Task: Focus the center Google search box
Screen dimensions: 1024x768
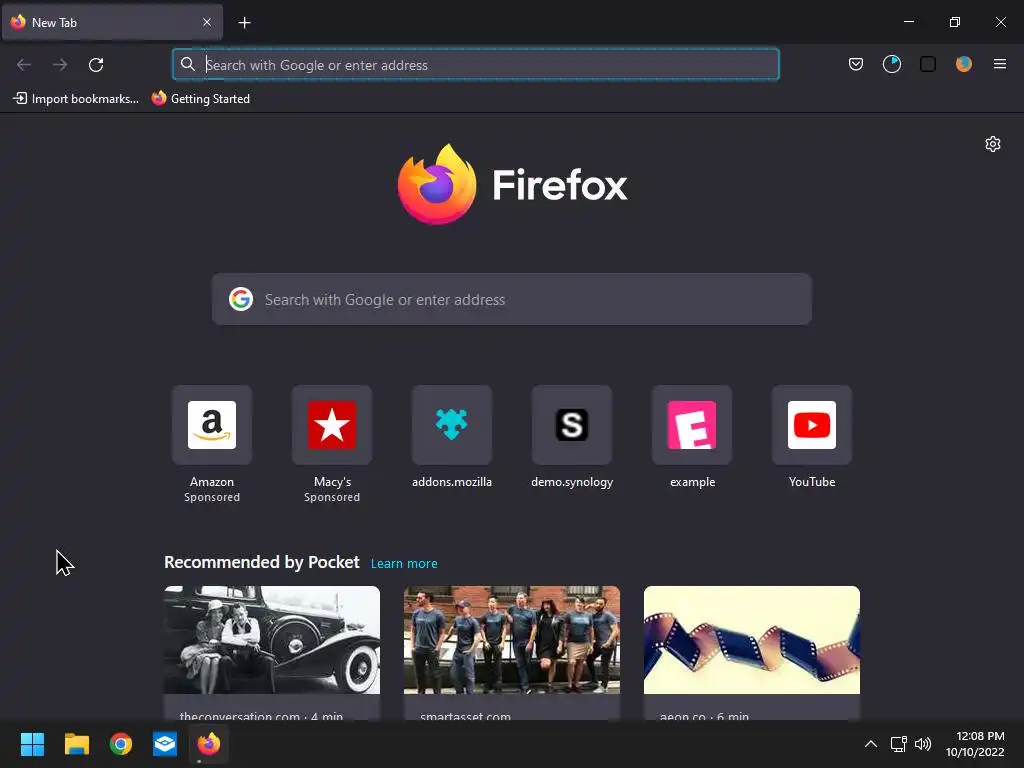Action: [x=511, y=299]
